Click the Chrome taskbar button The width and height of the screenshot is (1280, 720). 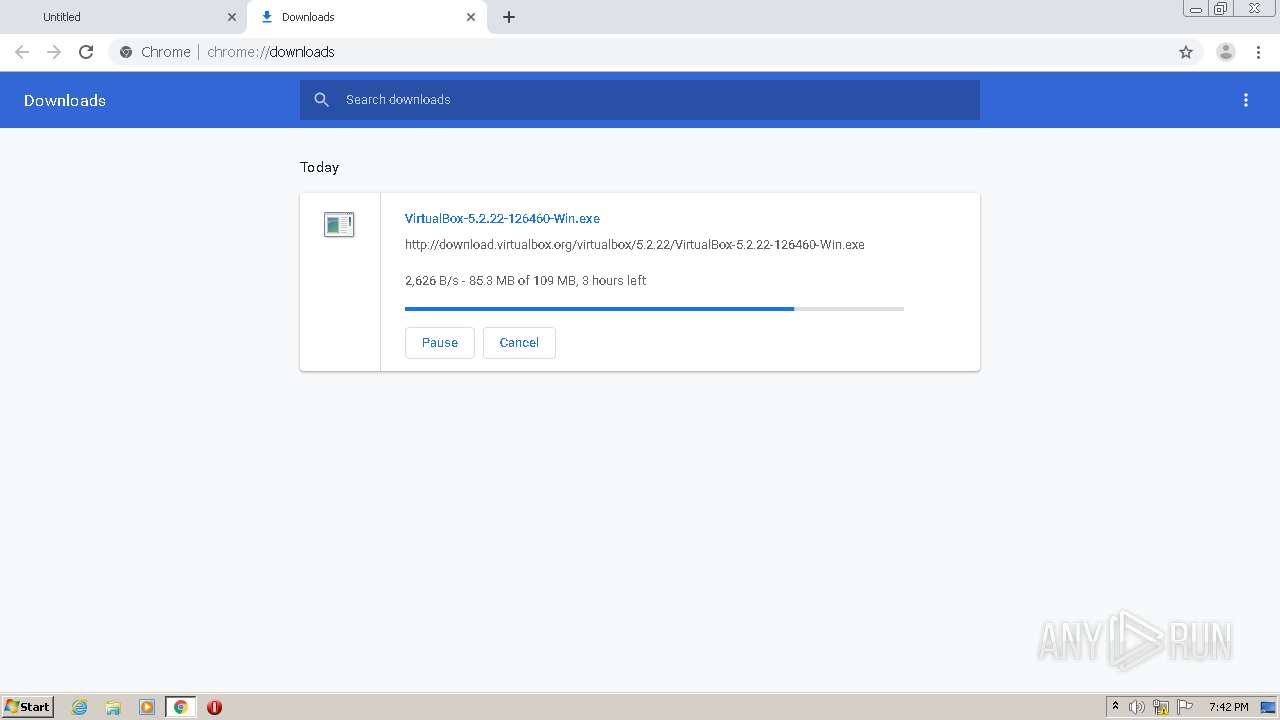(x=181, y=707)
